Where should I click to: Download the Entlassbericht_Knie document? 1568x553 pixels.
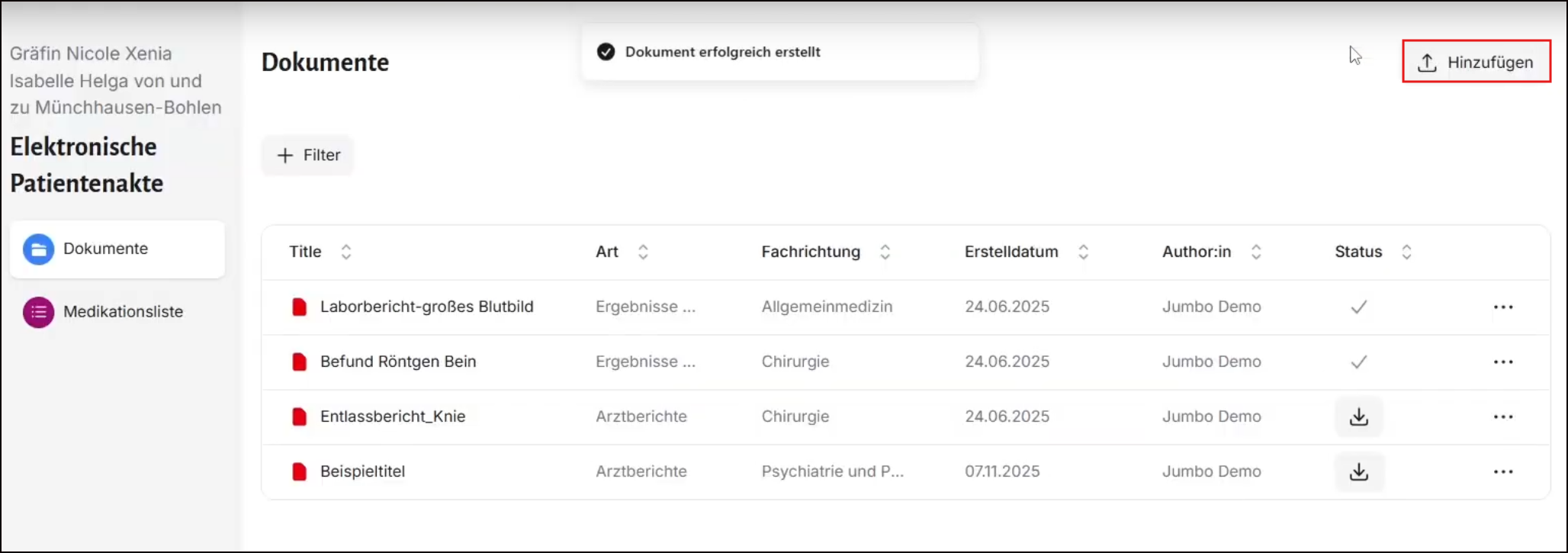point(1358,417)
